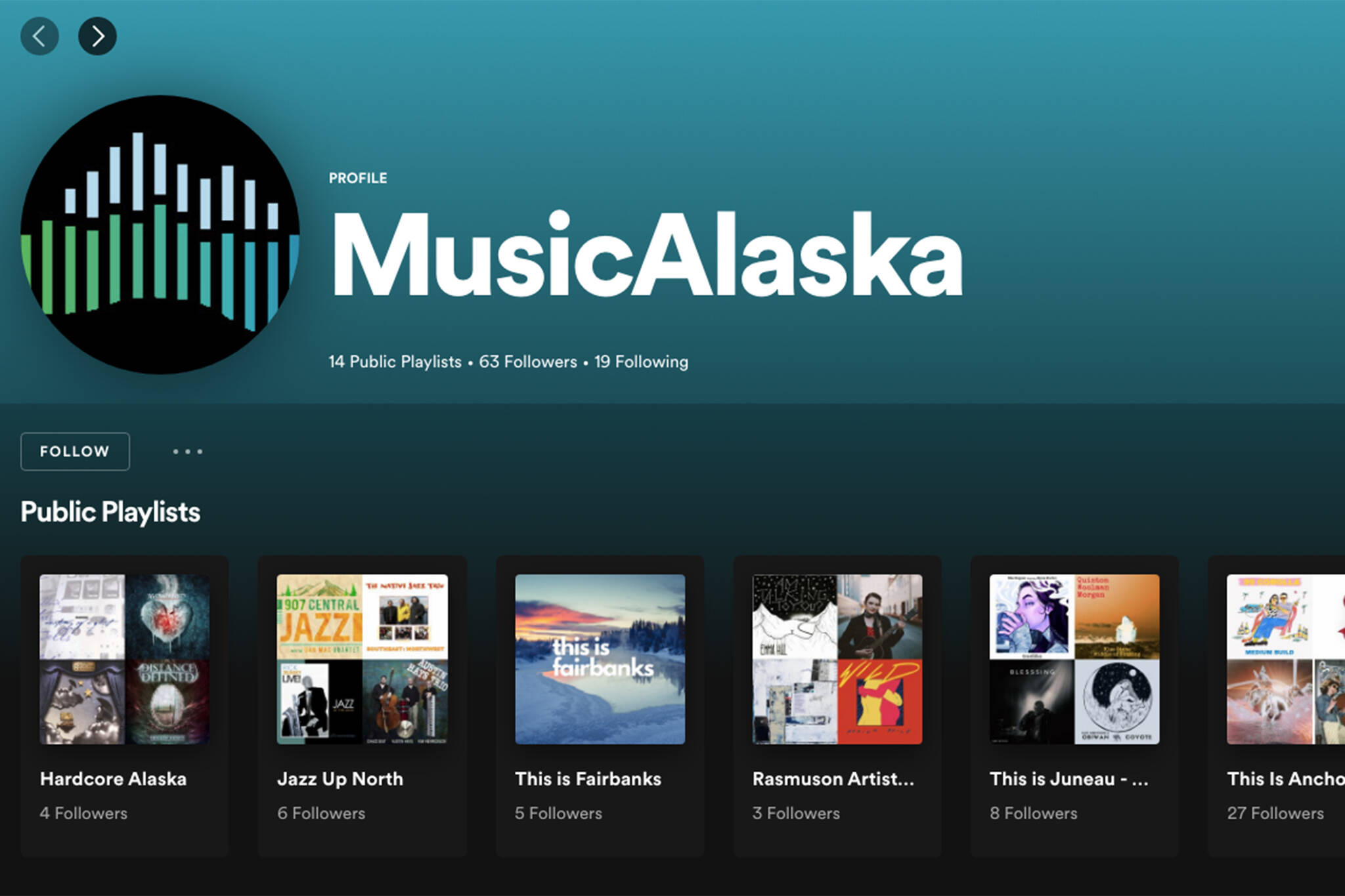Open the Hardcore Alaska playlist cover
1345x896 pixels.
125,660
